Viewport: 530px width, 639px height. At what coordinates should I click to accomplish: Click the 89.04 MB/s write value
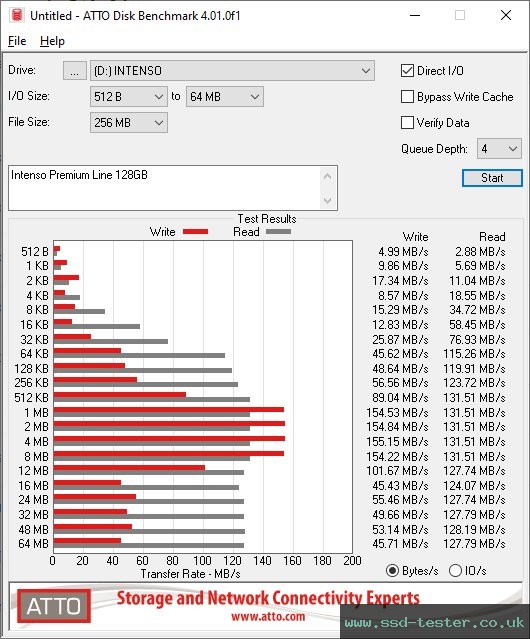(400, 398)
